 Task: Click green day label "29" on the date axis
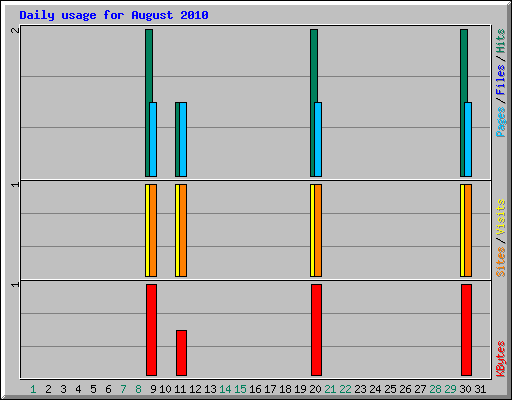450,389
